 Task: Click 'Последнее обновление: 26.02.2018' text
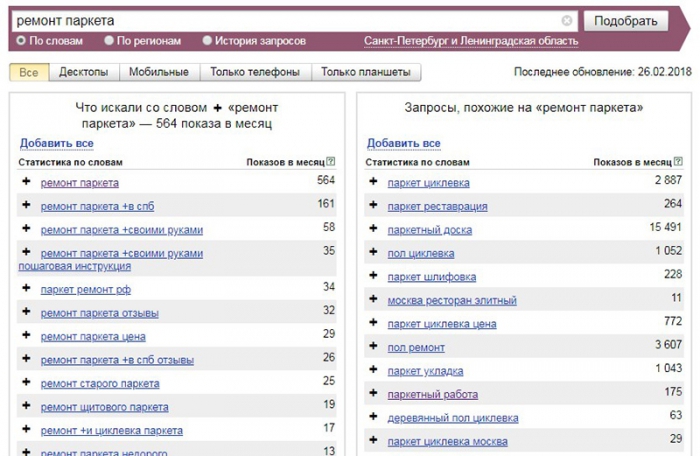[603, 72]
